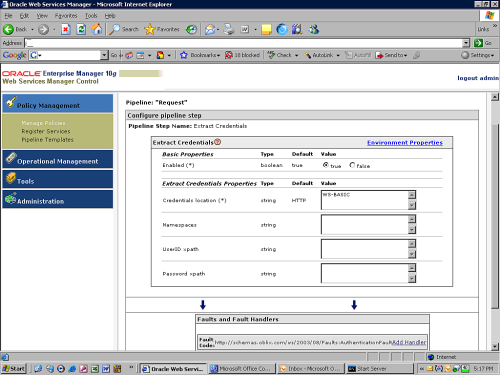Viewport: 500px width, 375px height.
Task: Click the green Go arrow button
Action: click(x=479, y=43)
